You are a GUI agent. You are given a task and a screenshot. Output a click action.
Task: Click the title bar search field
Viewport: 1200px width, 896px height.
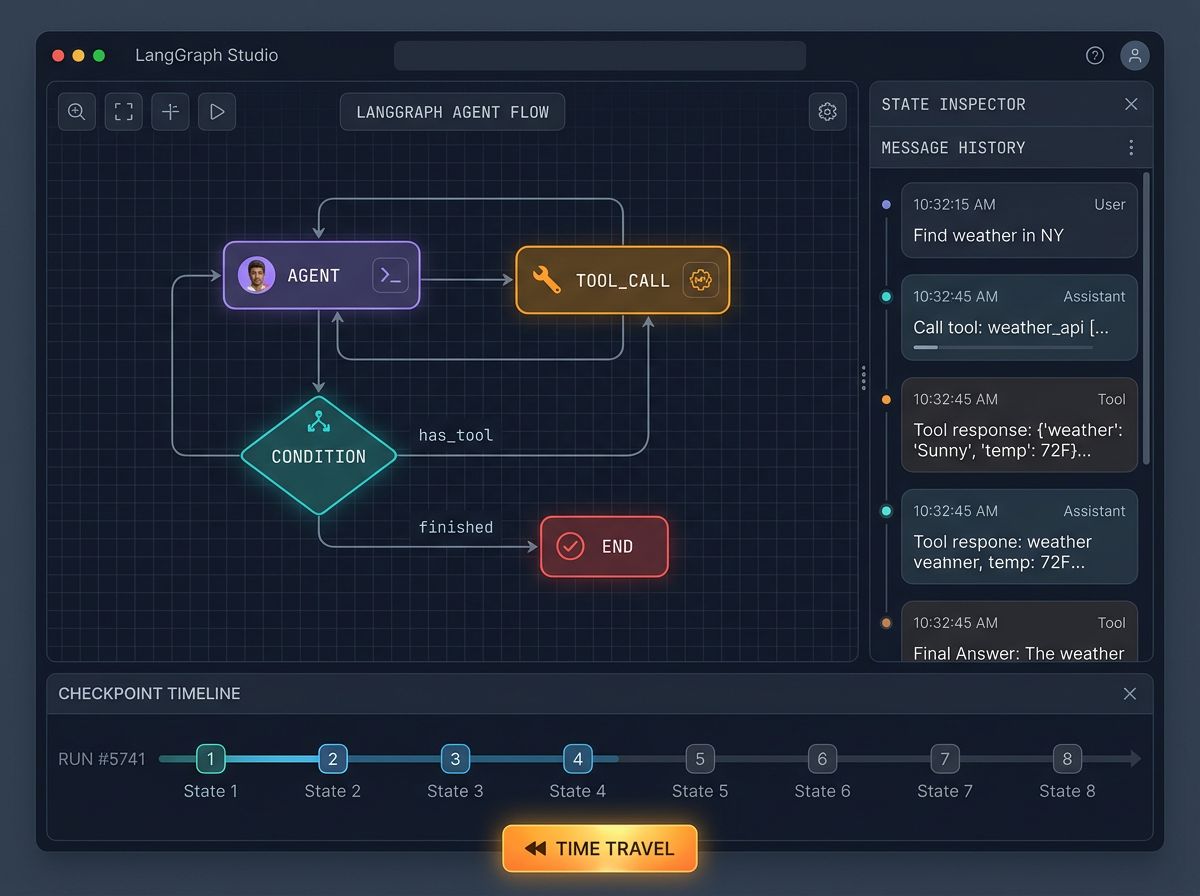coord(600,56)
